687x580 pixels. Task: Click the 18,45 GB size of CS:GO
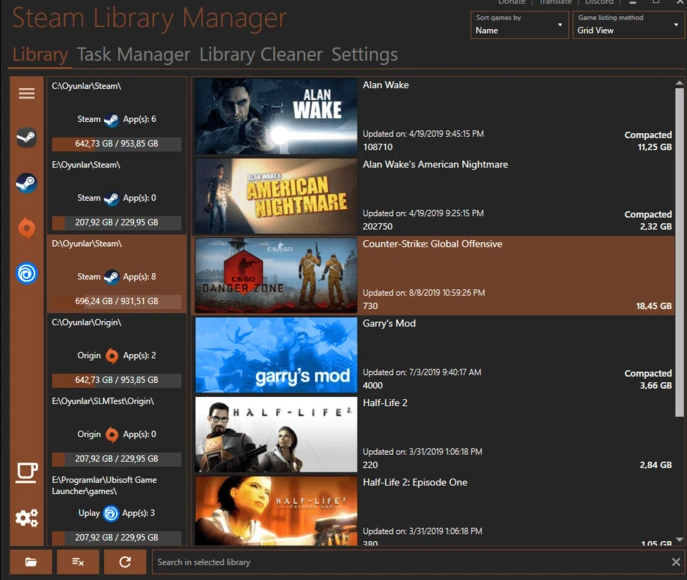654,306
